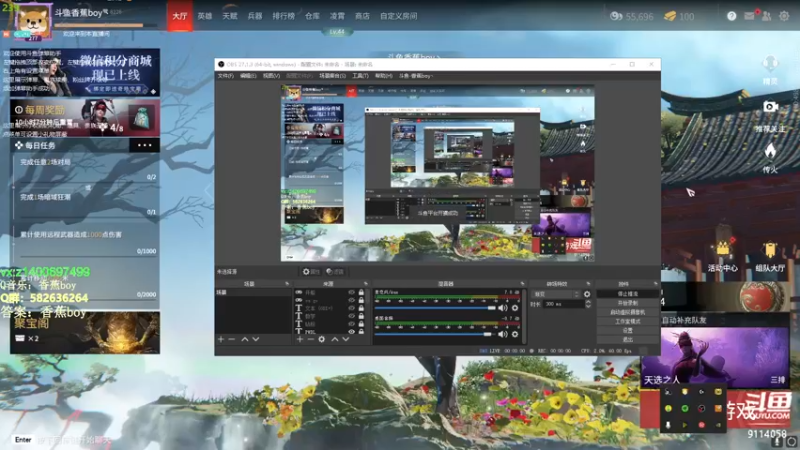Viewport: 800px width, 450px height.
Task: Switch to the 排行榜 tab
Action: point(283,16)
